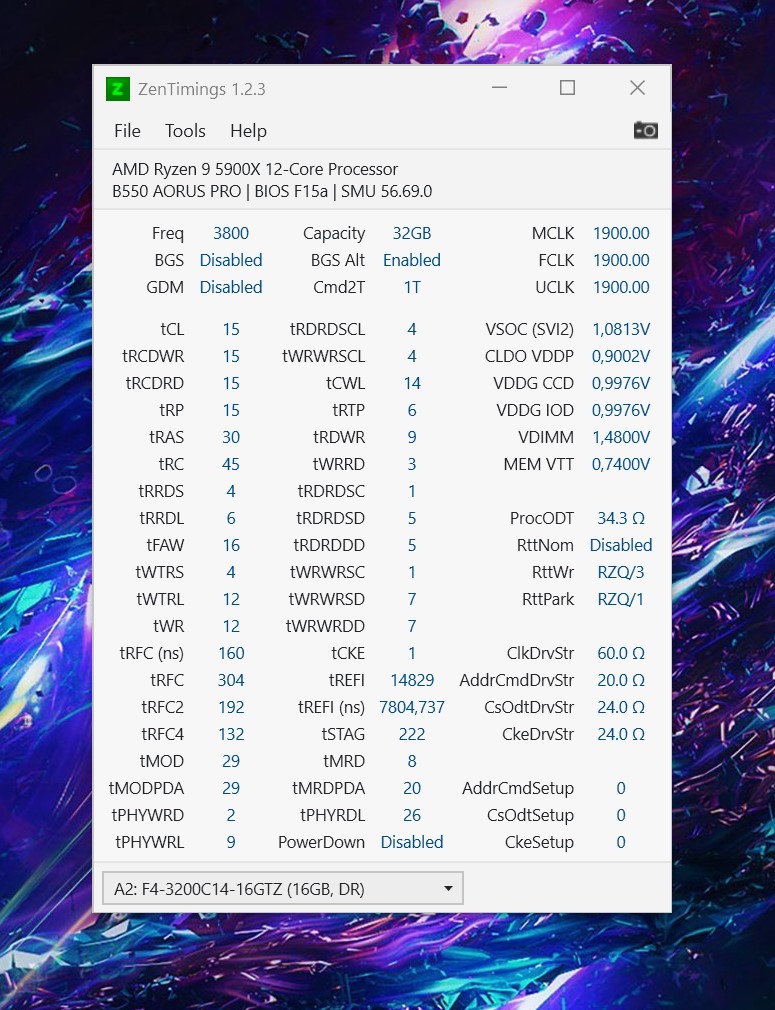Click the RttWr value RZQ/3
775x1010 pixels.
(x=621, y=573)
